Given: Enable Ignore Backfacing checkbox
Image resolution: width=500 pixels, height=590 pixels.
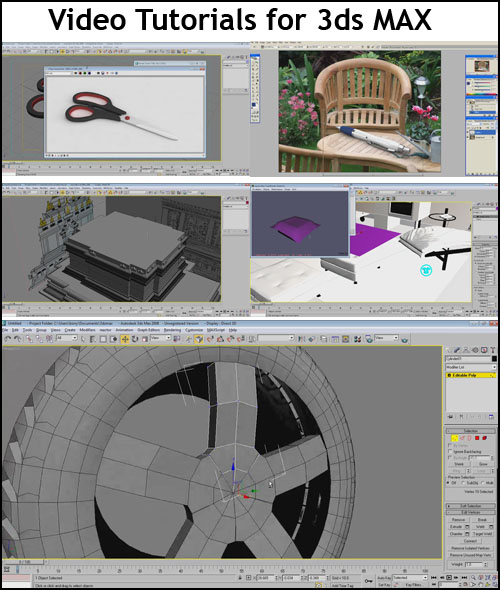Looking at the screenshot, I should click(450, 452).
